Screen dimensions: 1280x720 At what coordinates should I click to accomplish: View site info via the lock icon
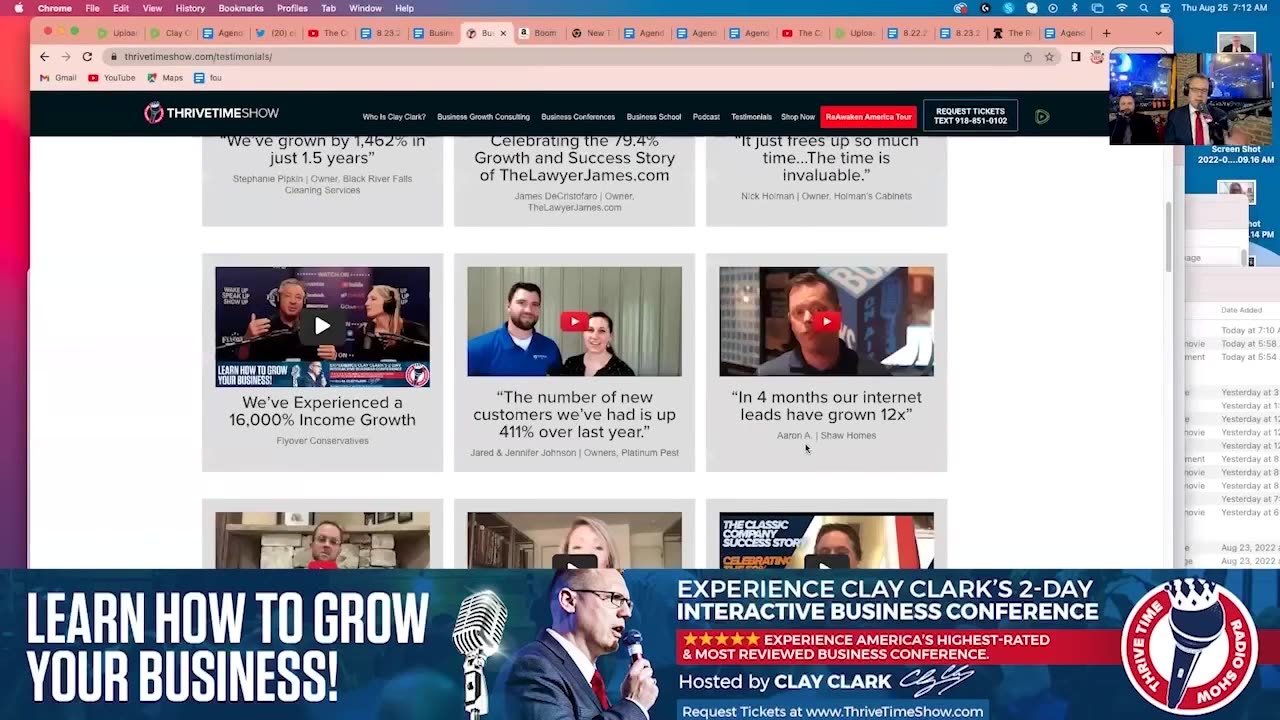click(x=115, y=57)
